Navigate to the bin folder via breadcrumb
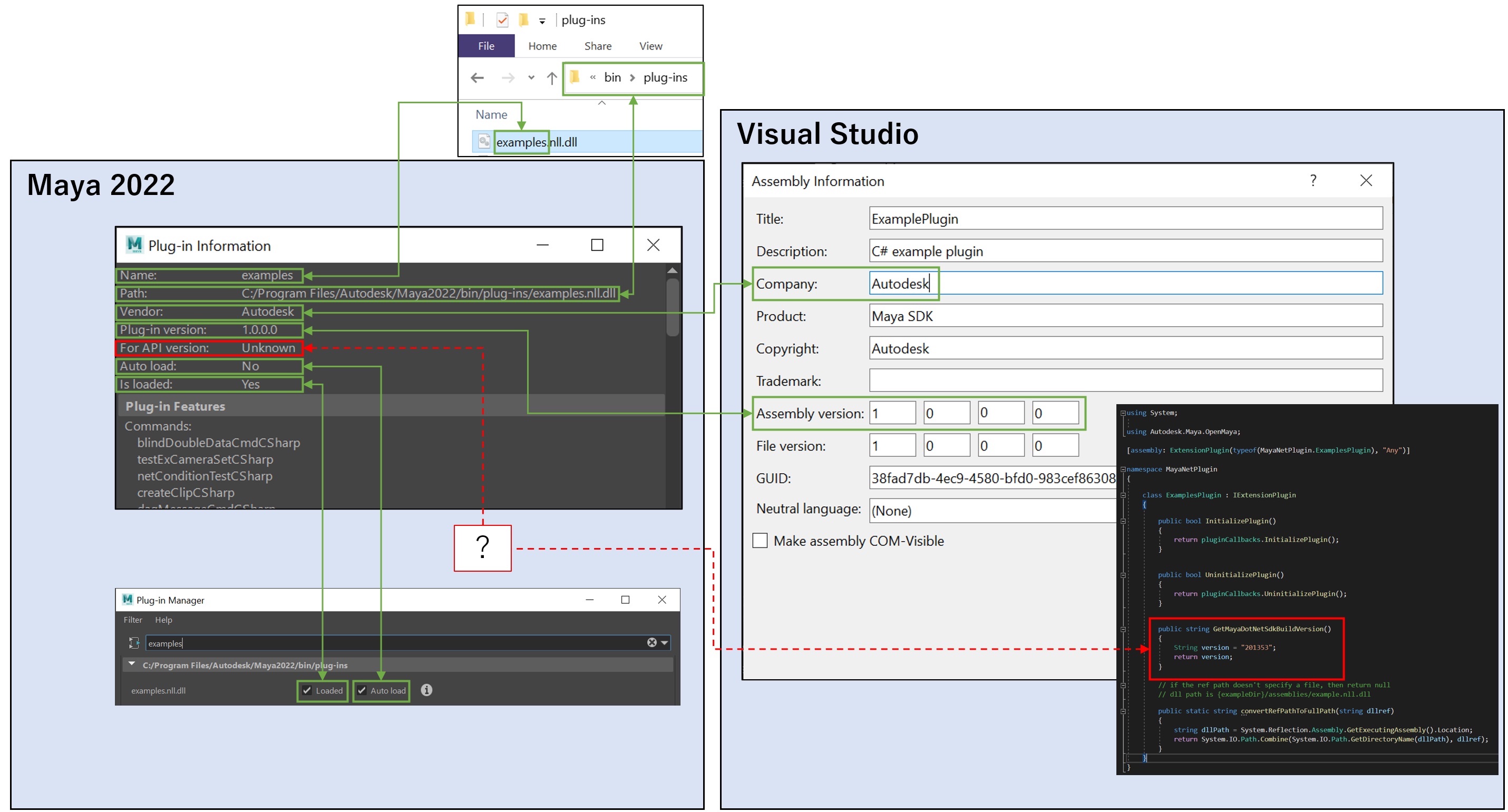This screenshot has height=812, width=1508. [612, 77]
